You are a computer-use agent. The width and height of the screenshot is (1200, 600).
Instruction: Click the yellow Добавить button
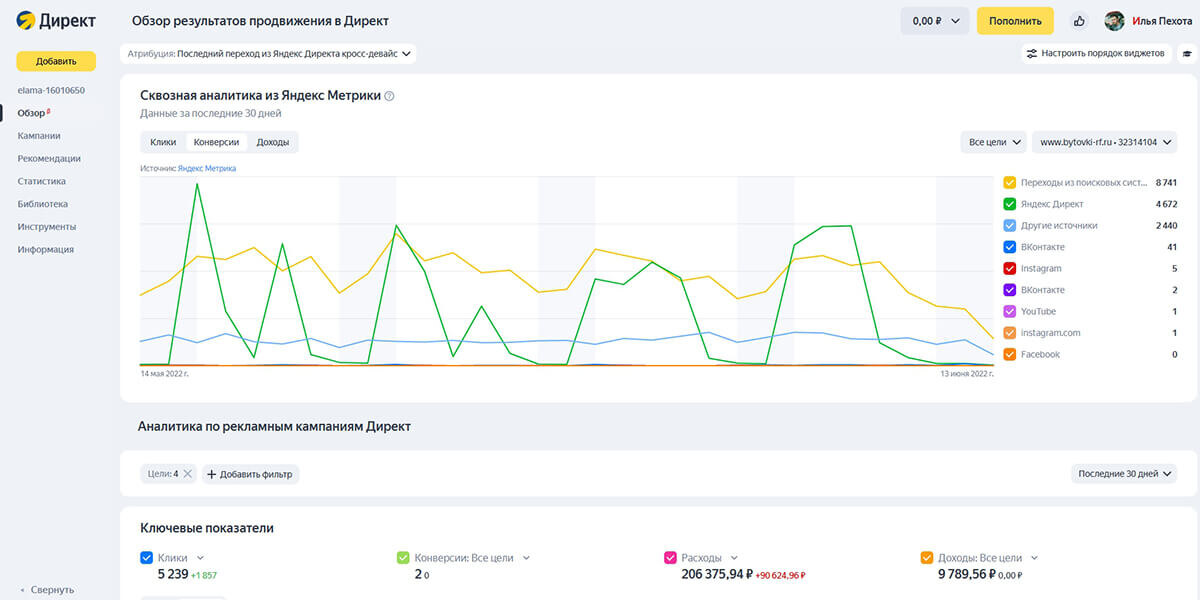(56, 61)
